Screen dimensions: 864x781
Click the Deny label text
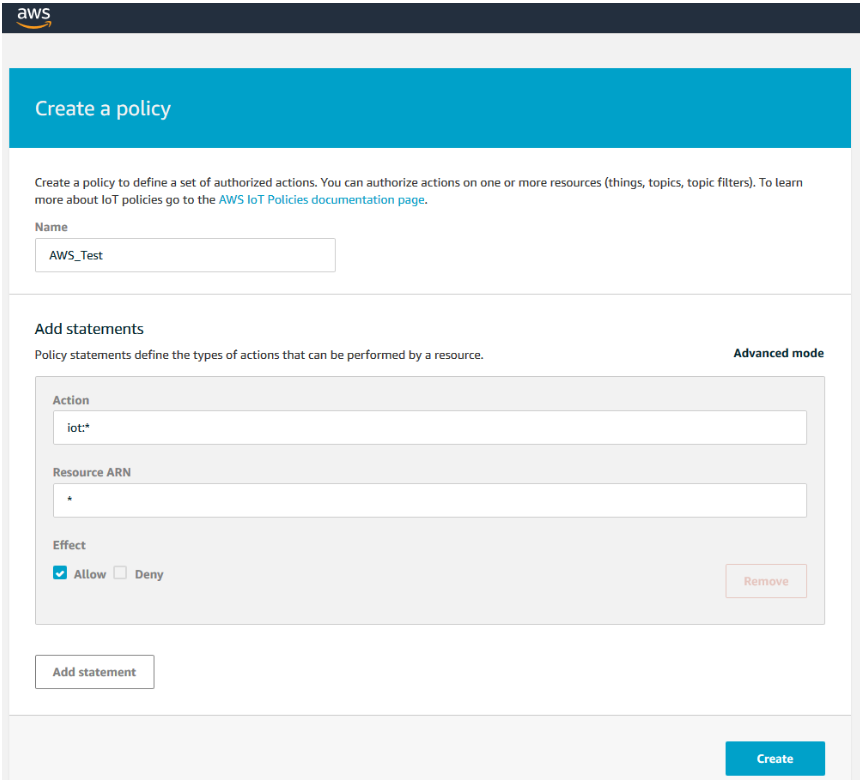149,574
